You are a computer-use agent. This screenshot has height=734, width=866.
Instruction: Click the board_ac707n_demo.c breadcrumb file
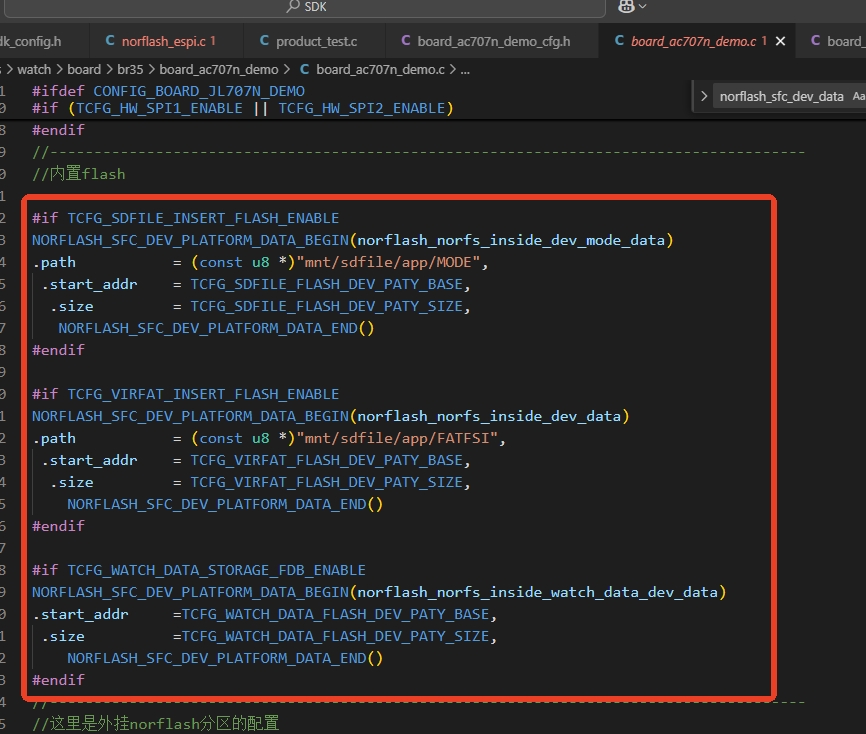click(x=381, y=70)
